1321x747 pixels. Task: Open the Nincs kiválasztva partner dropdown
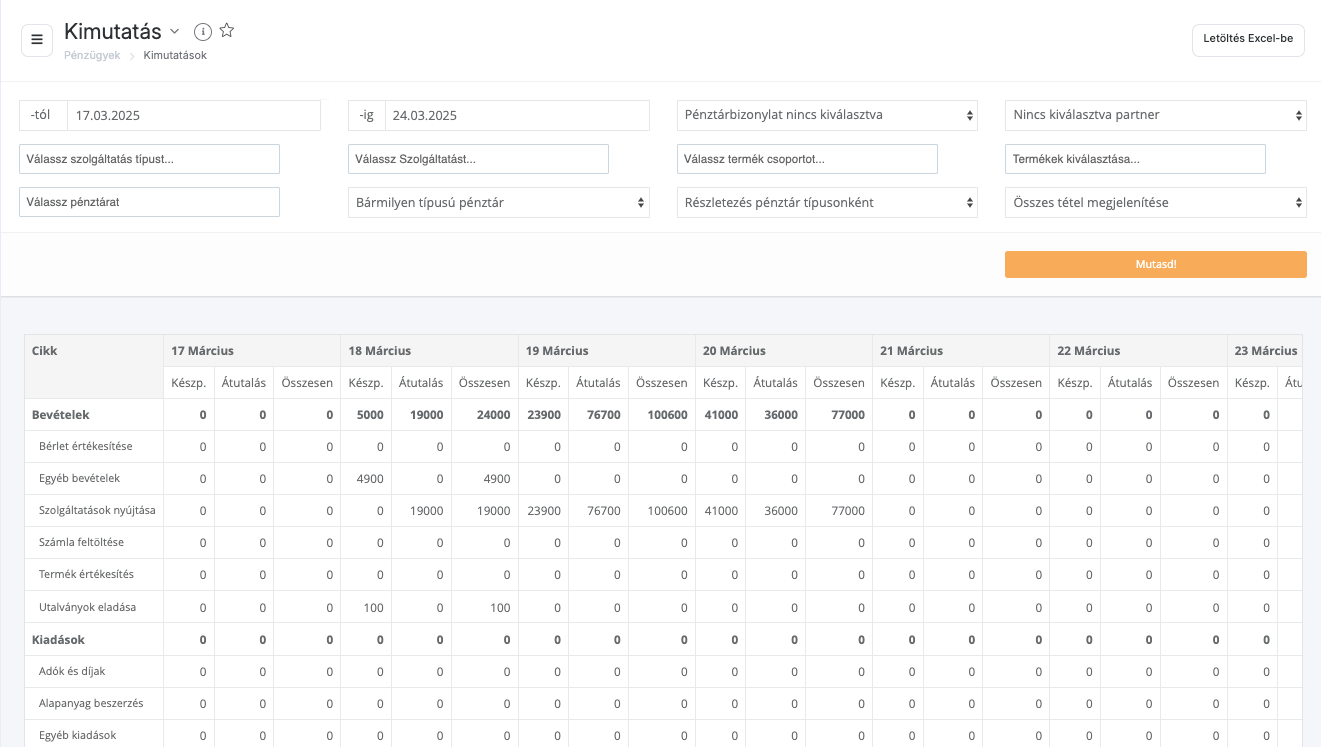click(x=1155, y=116)
